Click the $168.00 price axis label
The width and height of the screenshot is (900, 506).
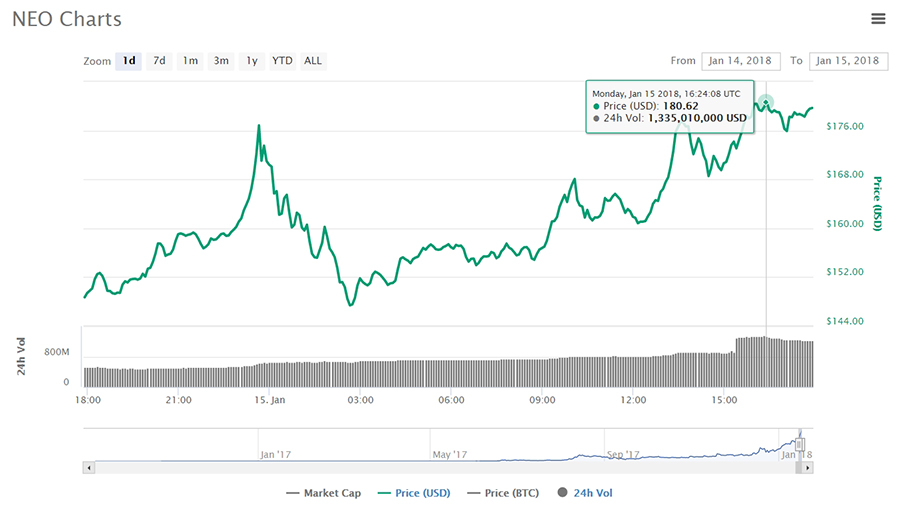click(845, 174)
